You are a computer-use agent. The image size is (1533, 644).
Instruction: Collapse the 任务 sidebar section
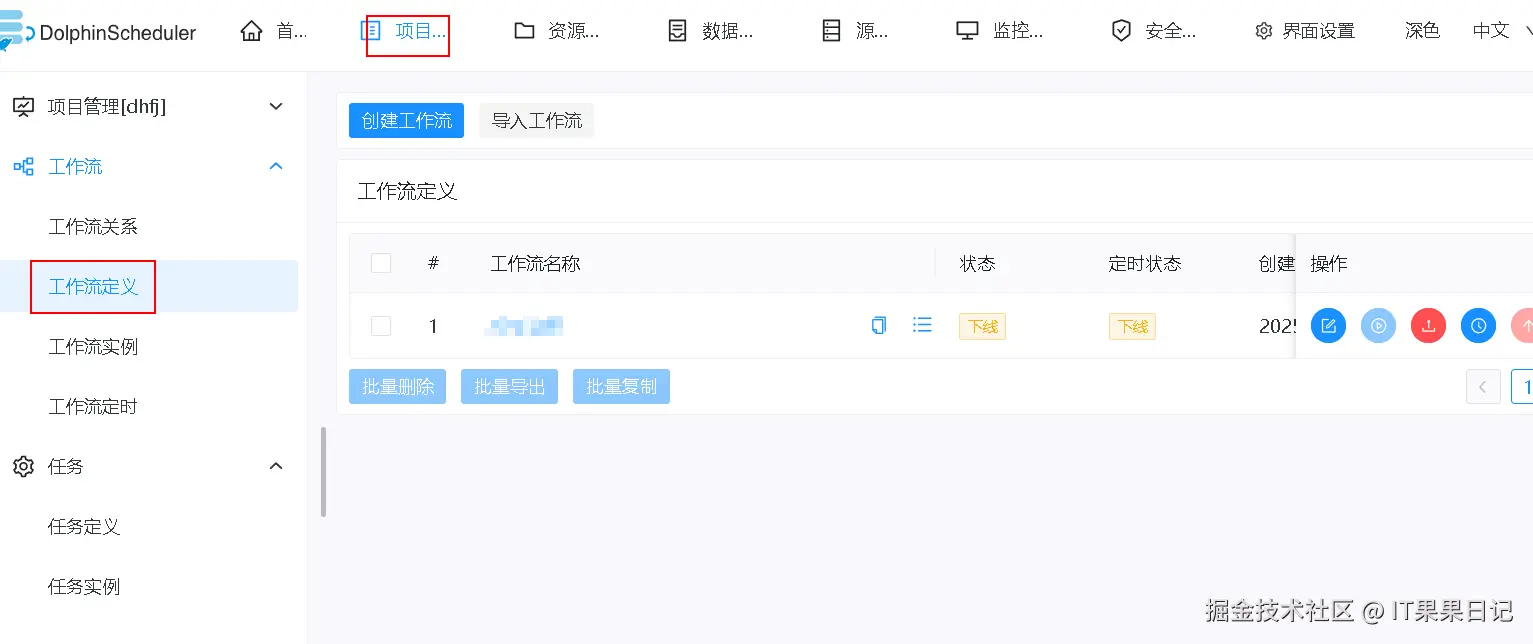point(277,466)
